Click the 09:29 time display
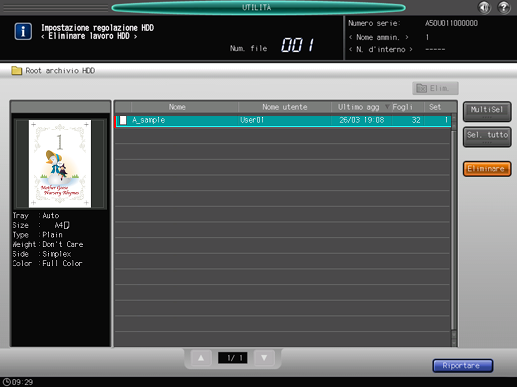This screenshot has width=517, height=387. [22, 382]
